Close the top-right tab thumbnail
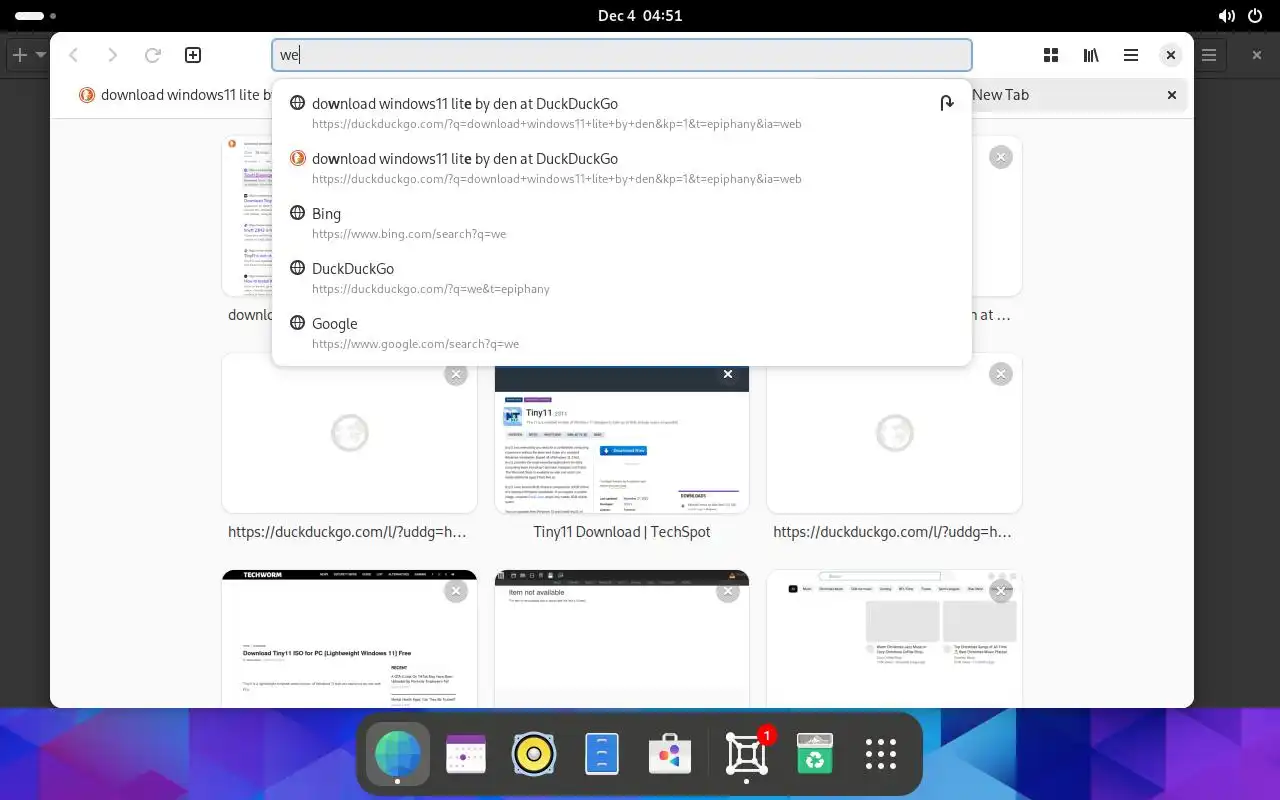This screenshot has width=1280, height=800. tap(1000, 156)
